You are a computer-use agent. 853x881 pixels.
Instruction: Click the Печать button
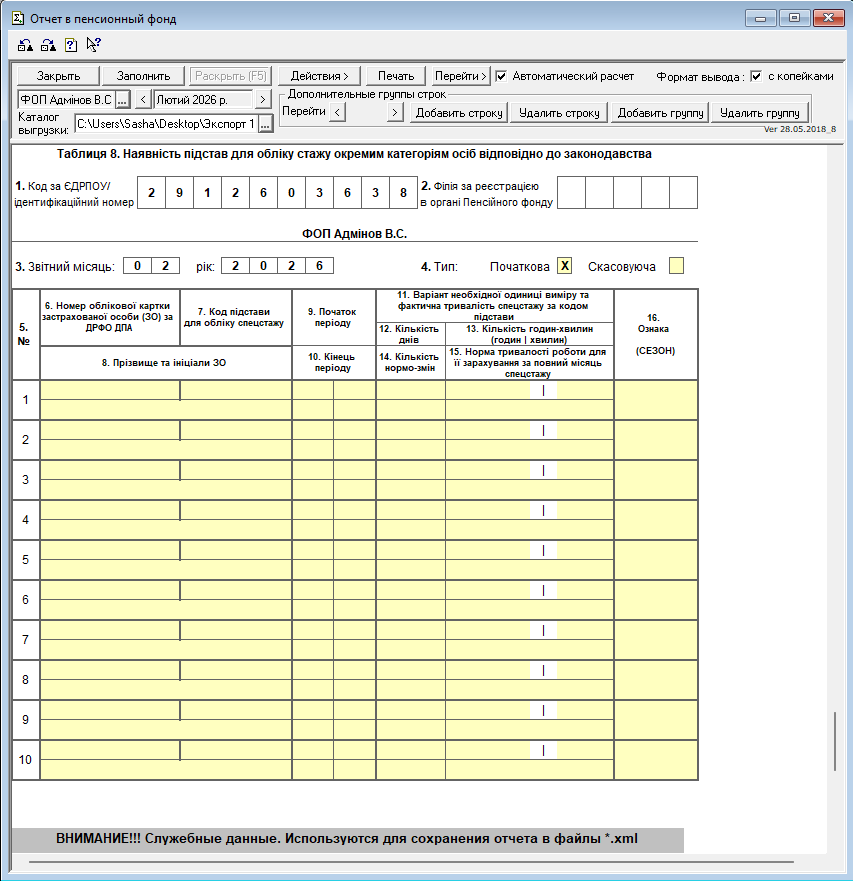point(396,76)
